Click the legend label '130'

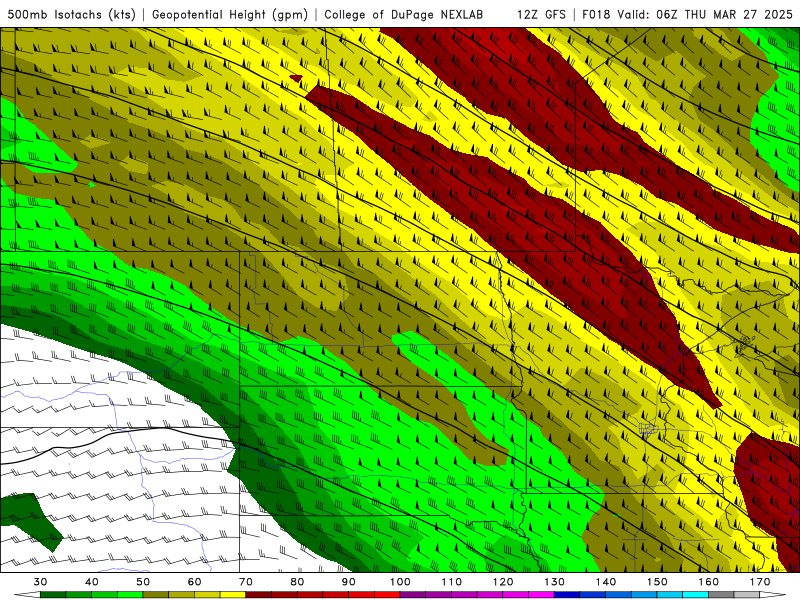554,582
